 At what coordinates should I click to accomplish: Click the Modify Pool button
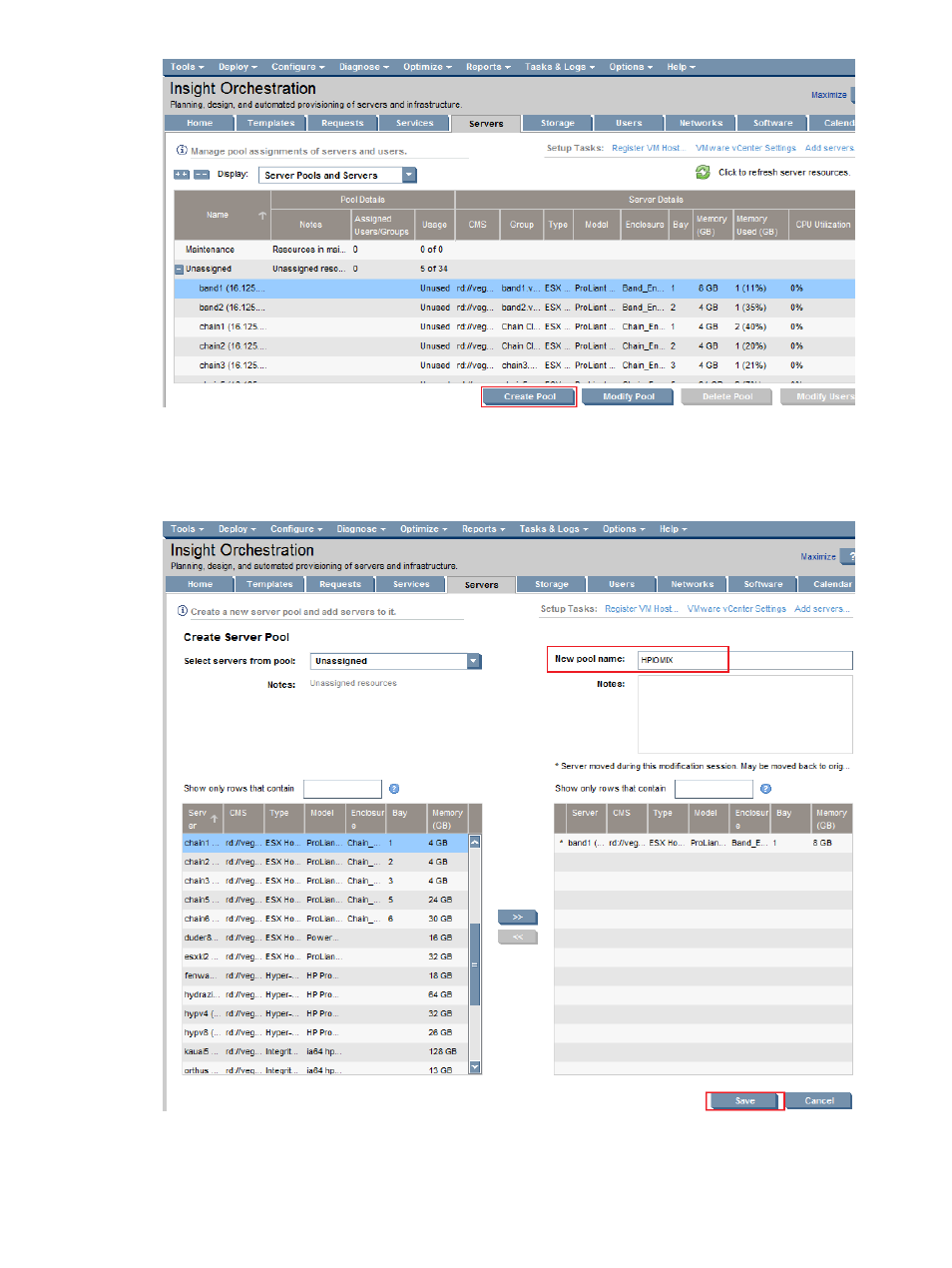(629, 396)
